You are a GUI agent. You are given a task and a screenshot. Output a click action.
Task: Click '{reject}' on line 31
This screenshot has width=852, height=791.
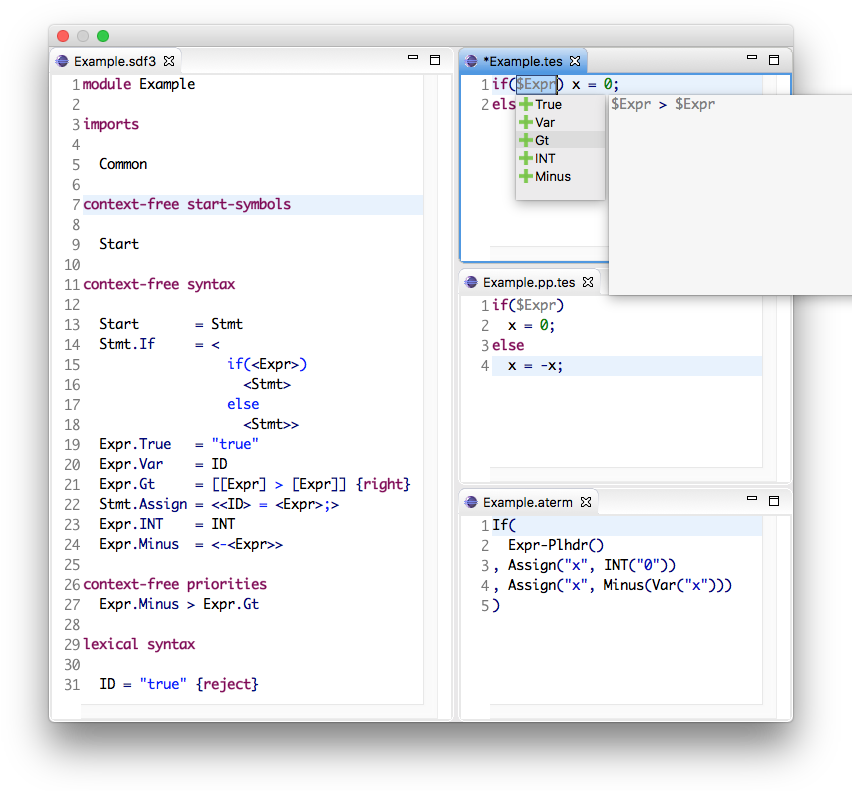pyautogui.click(x=227, y=684)
